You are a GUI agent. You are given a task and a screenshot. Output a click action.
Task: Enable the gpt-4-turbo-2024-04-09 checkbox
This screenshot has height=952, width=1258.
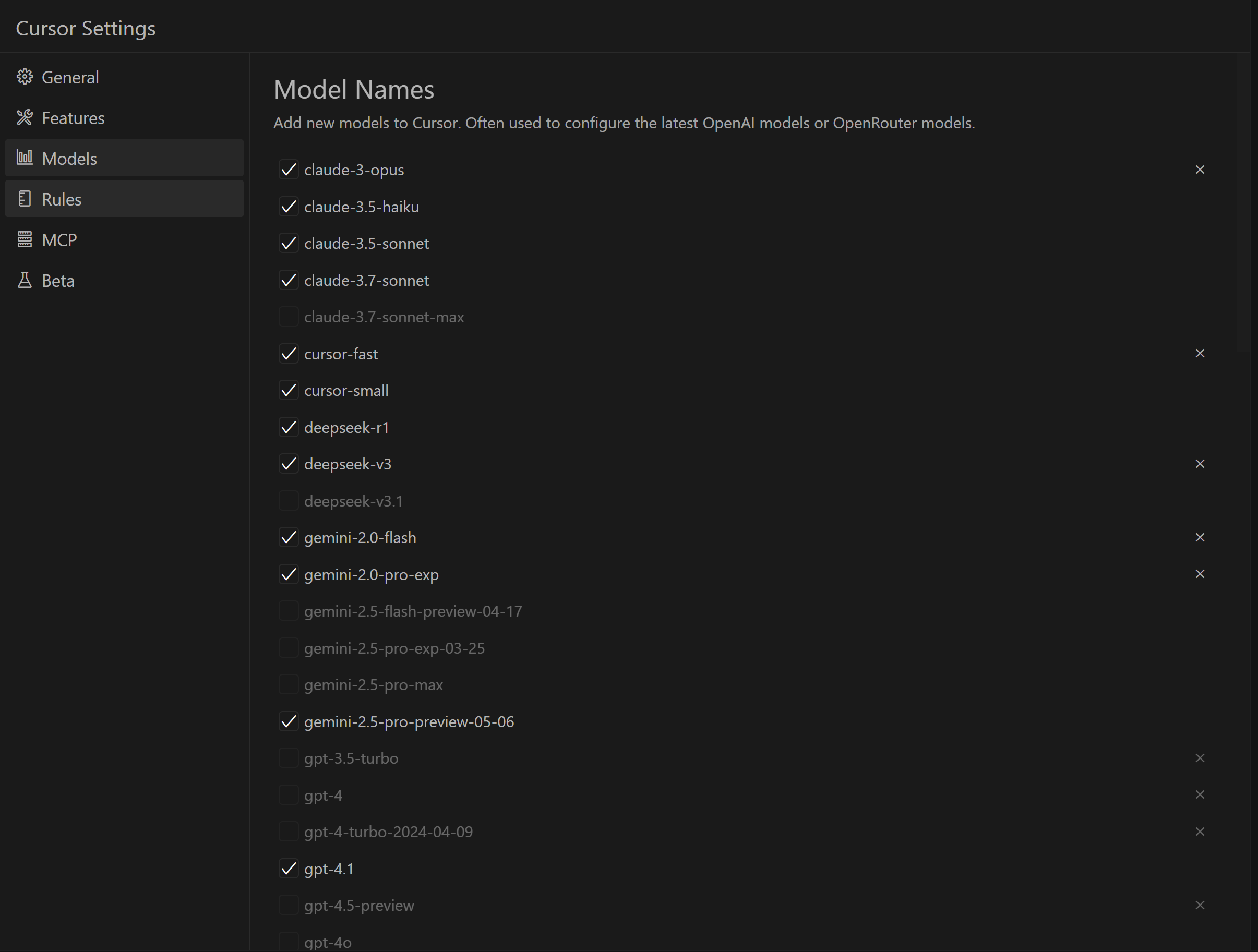click(289, 832)
